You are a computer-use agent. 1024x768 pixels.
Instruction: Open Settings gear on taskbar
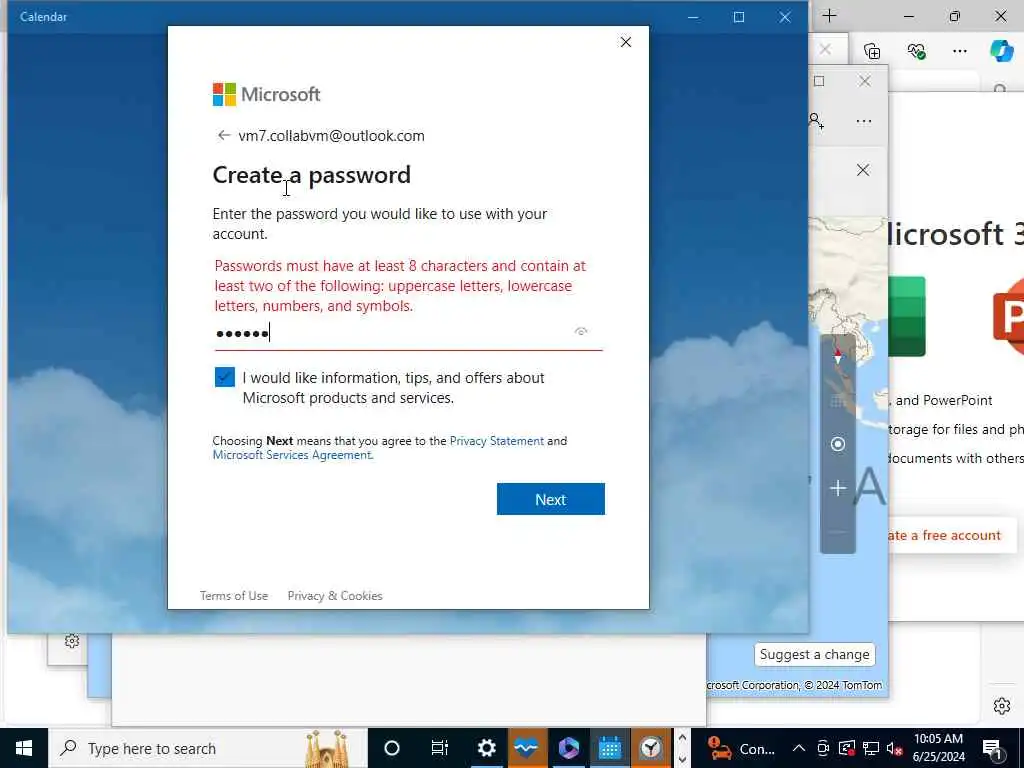[487, 748]
